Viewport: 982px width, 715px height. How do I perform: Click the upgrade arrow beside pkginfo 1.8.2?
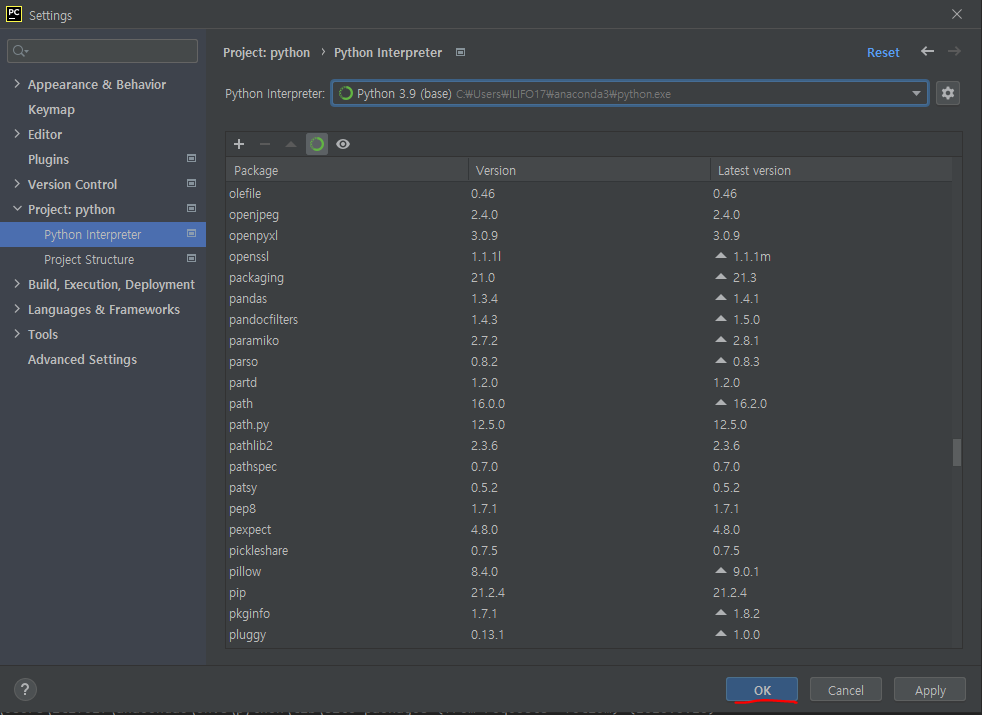[x=721, y=612]
